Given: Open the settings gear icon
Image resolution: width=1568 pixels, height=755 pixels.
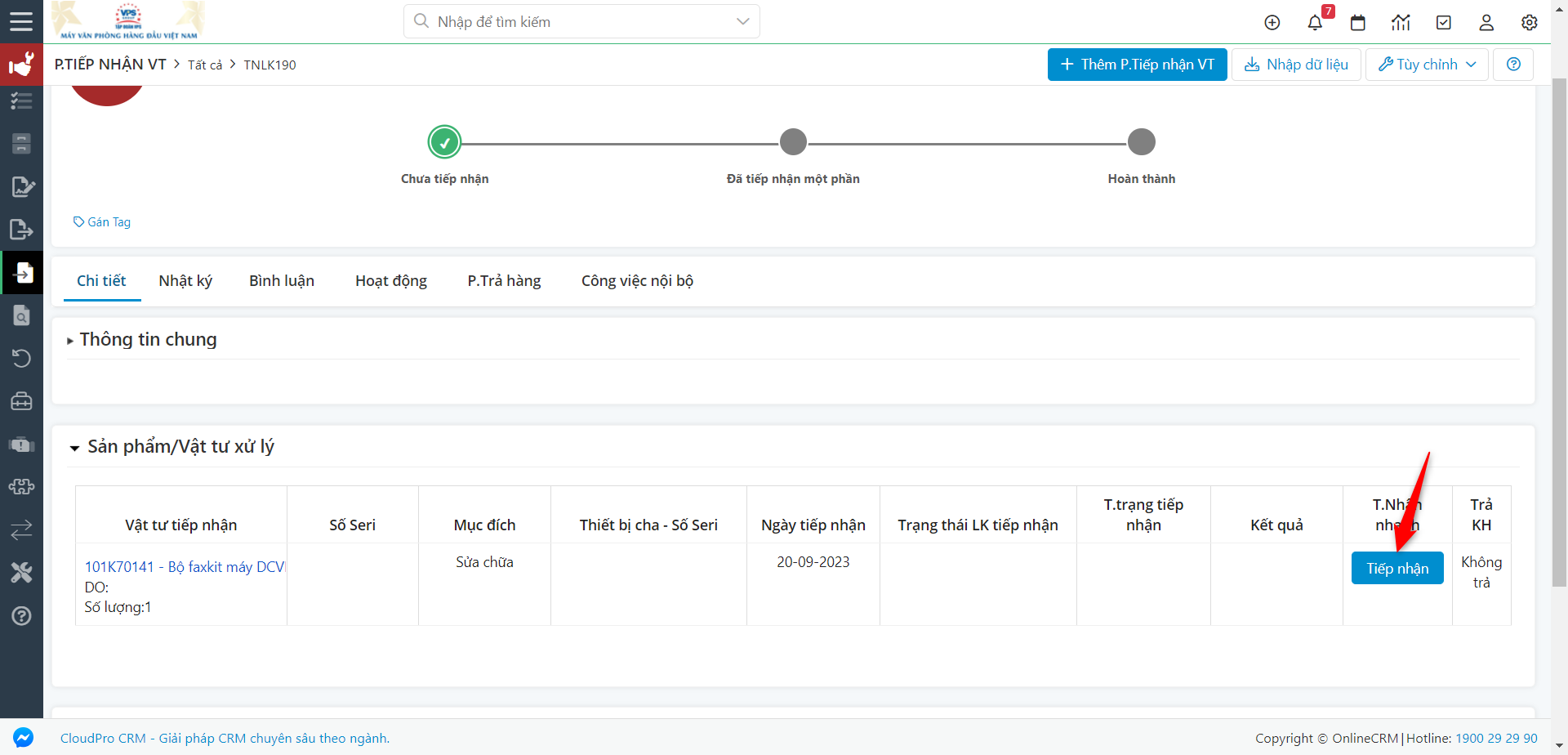Looking at the screenshot, I should (x=1530, y=22).
